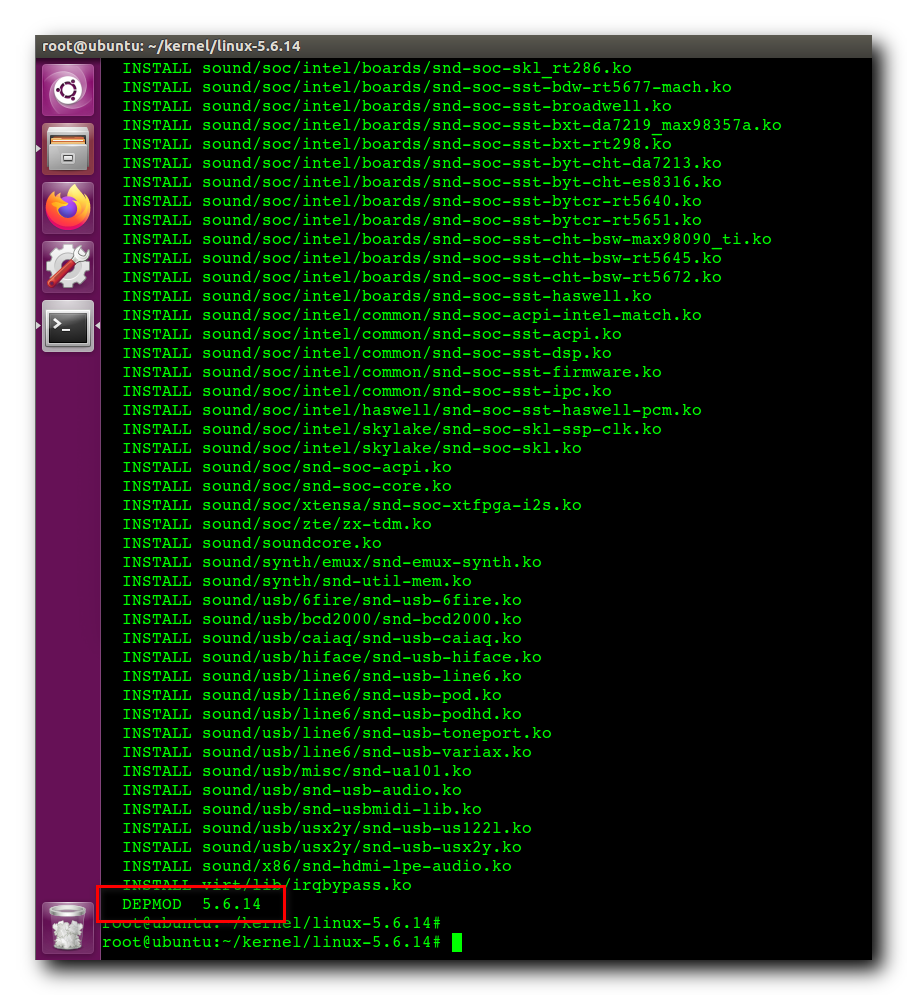Click the line snd-soc-skl_rt286.ko
Screen dimensions: 907x995
(377, 69)
